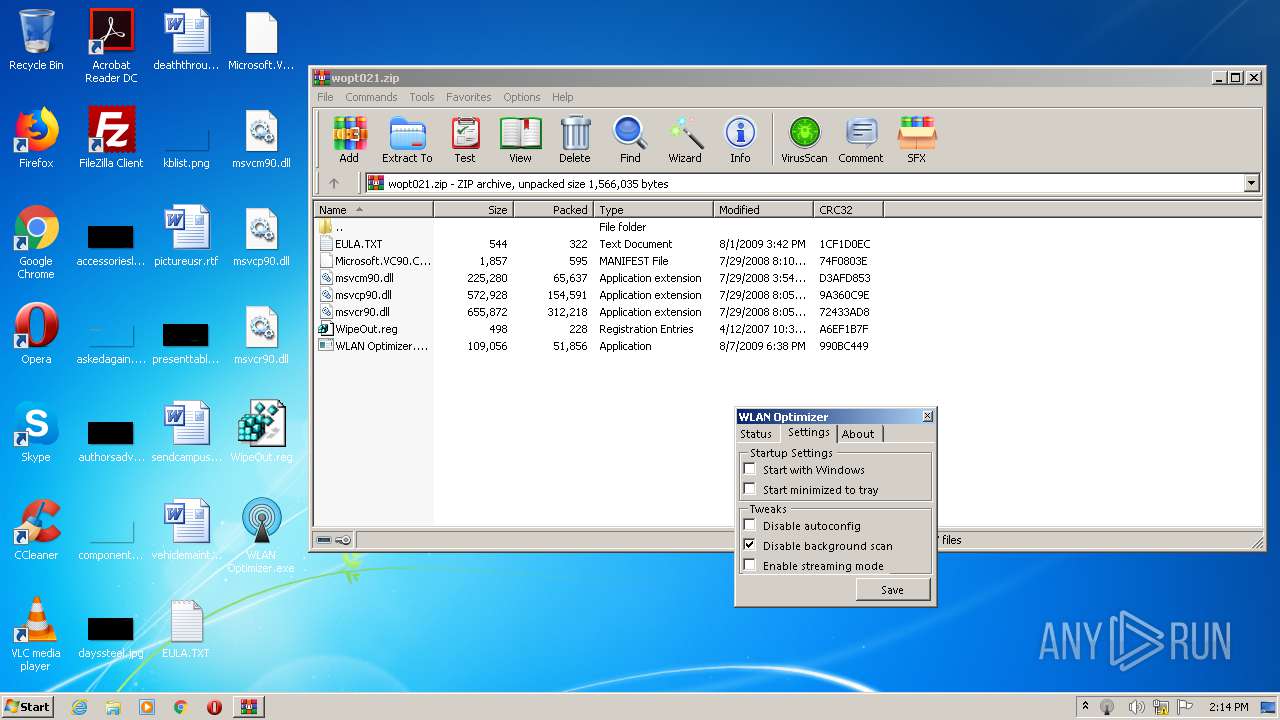The image size is (1280, 720).
Task: Select EULA.TXT desktop file icon
Action: pos(186,628)
